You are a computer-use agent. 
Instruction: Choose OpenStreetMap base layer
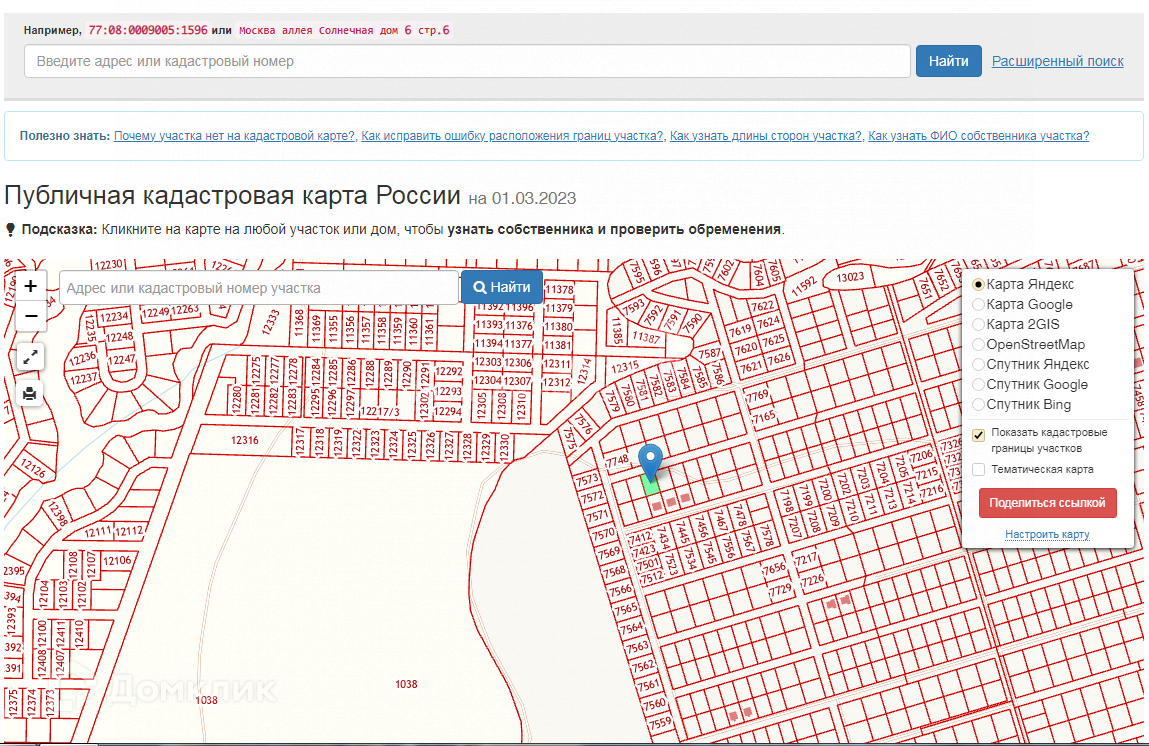click(979, 345)
